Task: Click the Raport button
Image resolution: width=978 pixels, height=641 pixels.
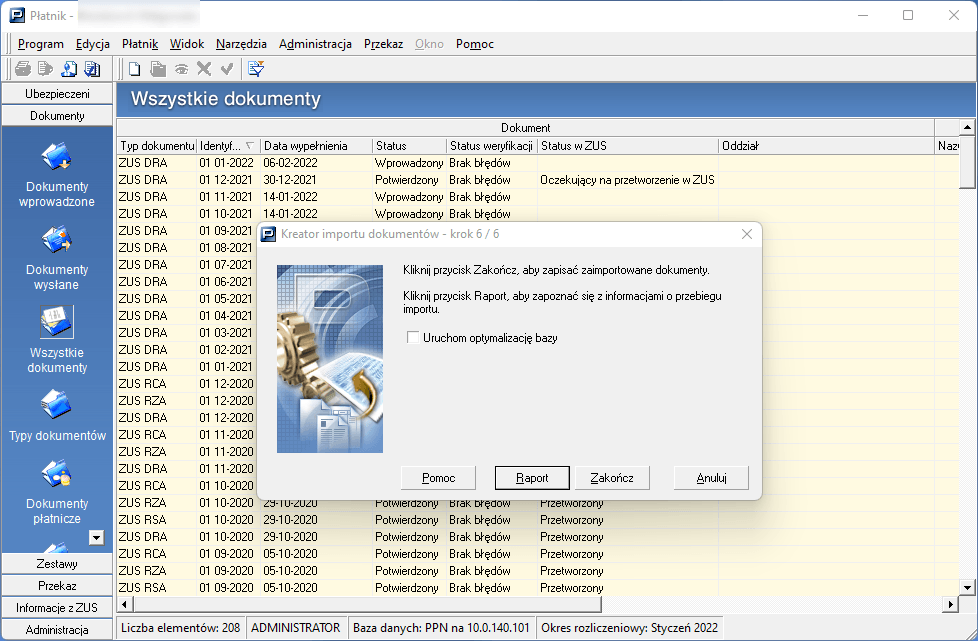Action: (532, 478)
